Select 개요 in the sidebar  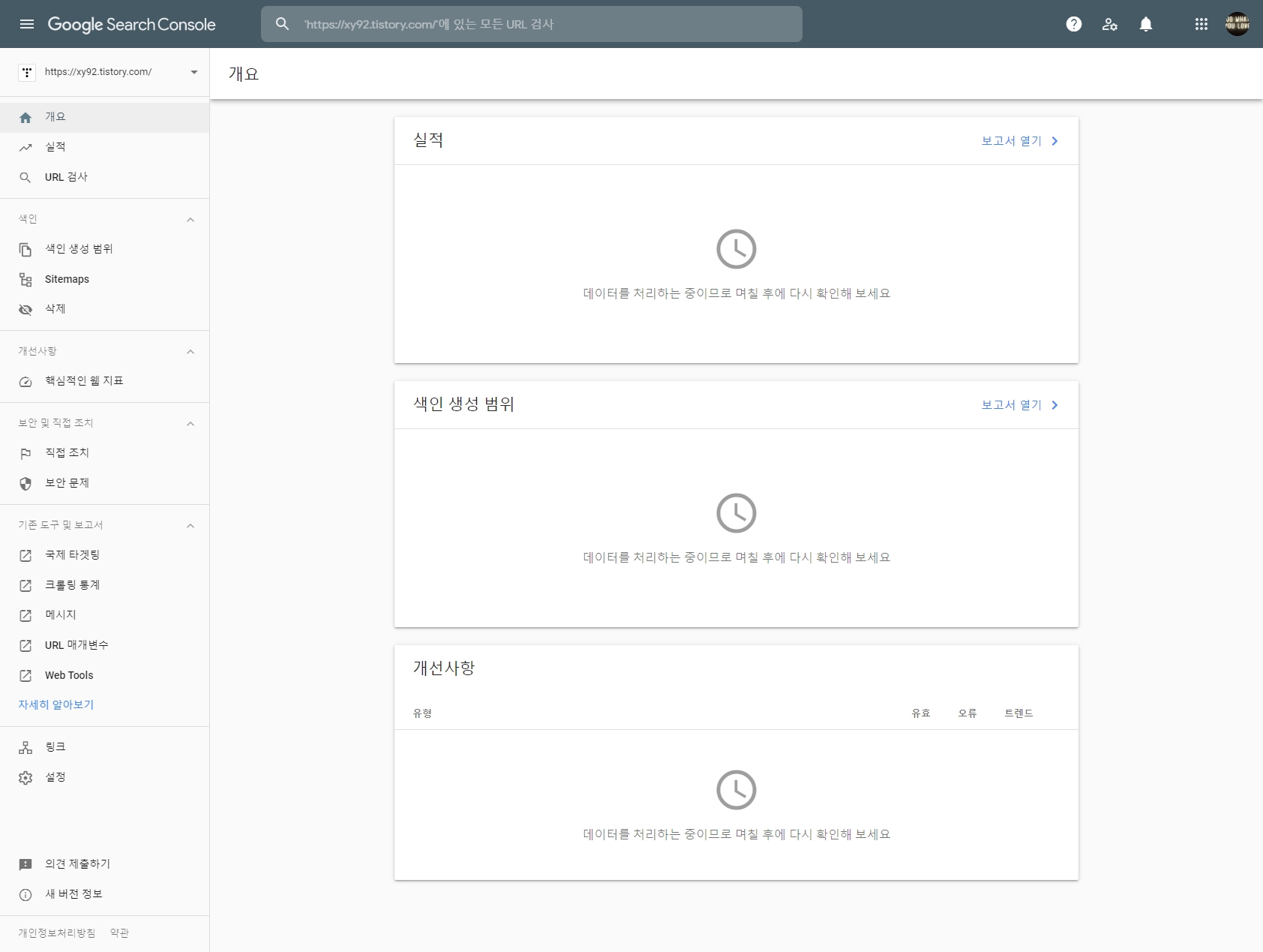(x=104, y=117)
